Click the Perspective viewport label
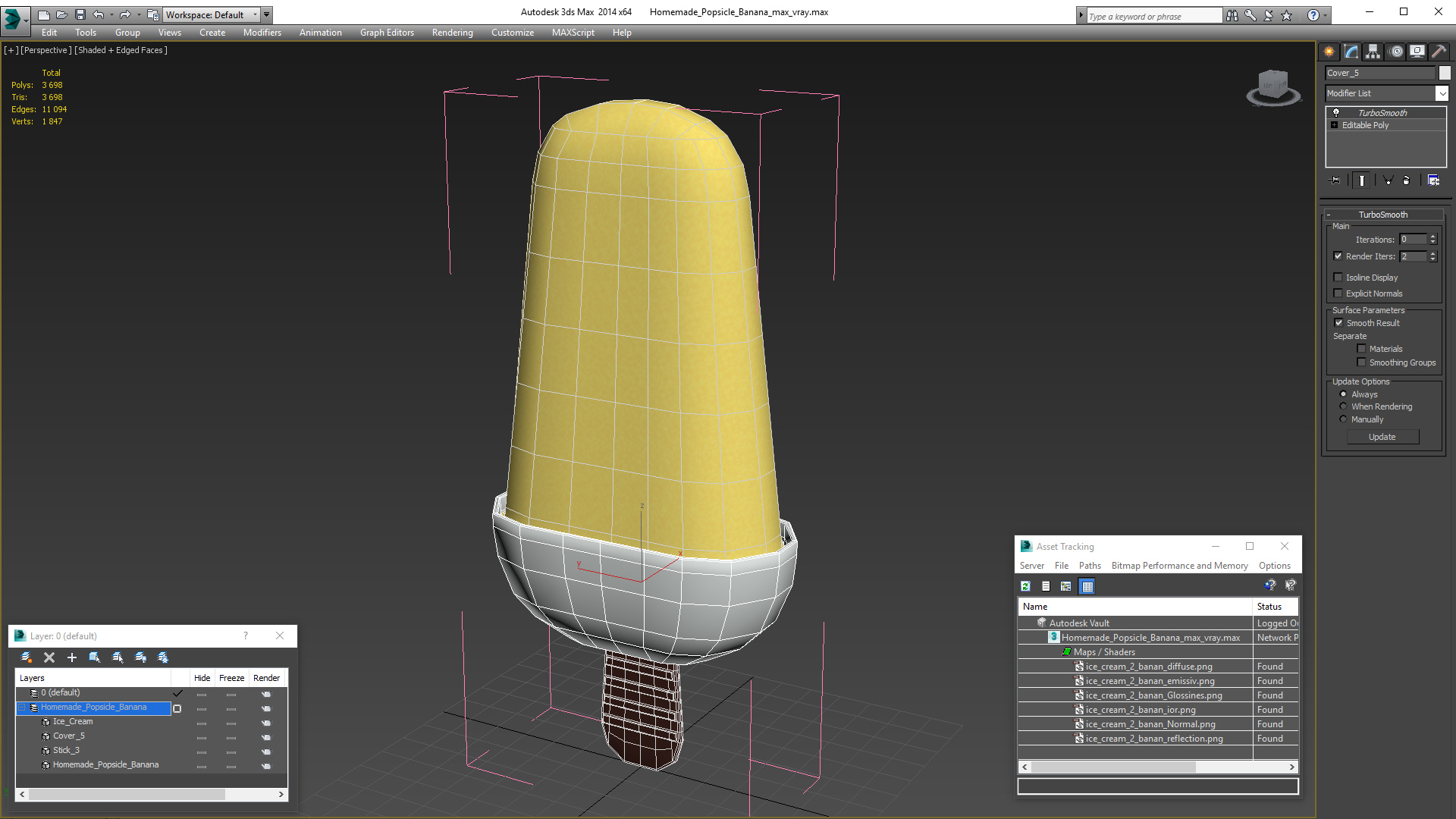The image size is (1456, 819). pyautogui.click(x=45, y=50)
